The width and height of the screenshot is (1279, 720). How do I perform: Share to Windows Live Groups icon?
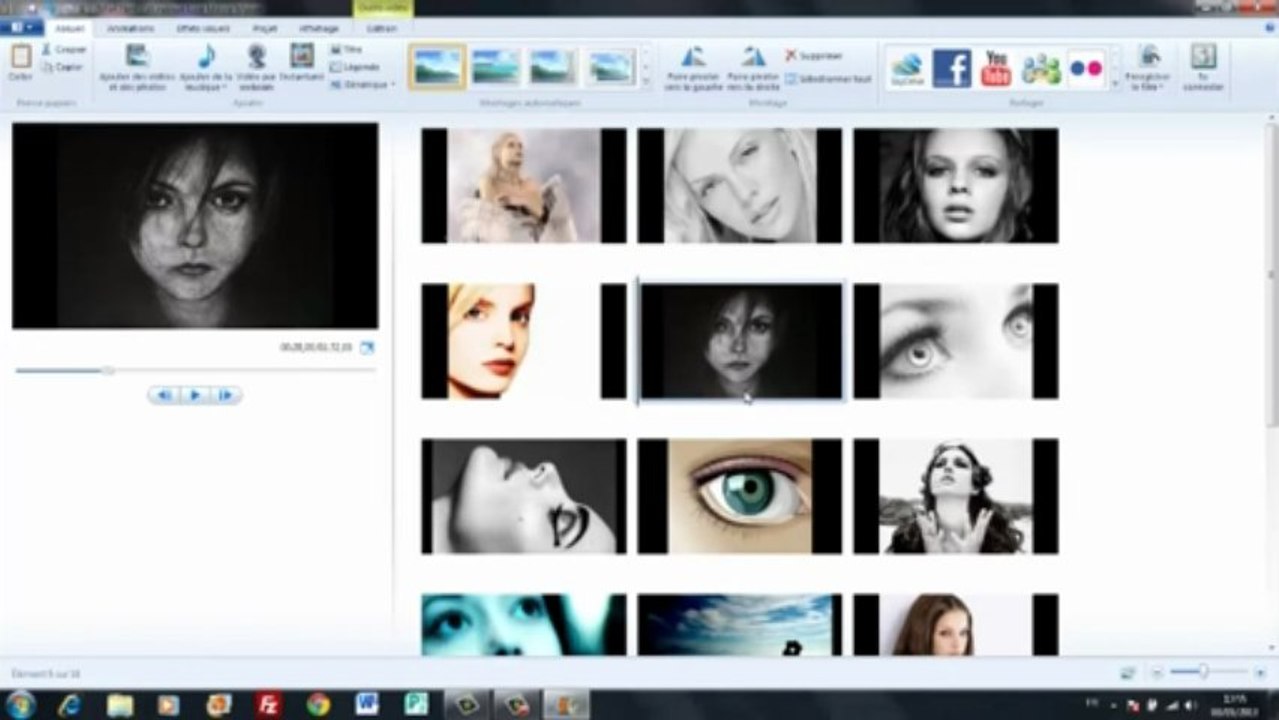tap(1041, 68)
